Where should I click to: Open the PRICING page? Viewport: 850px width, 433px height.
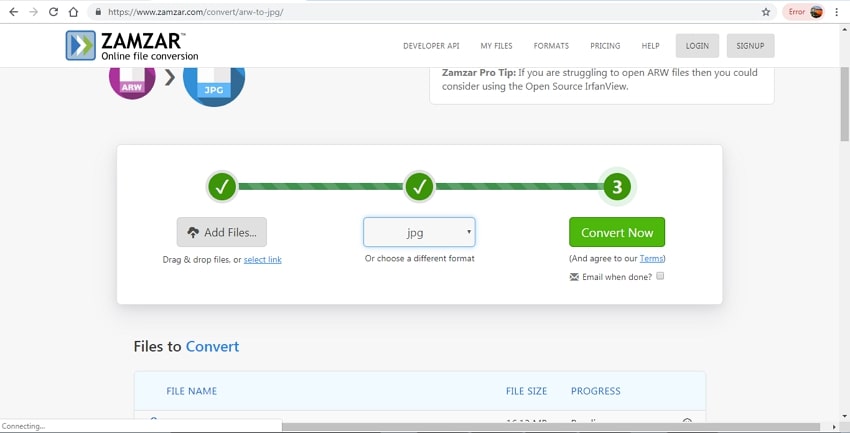[605, 46]
